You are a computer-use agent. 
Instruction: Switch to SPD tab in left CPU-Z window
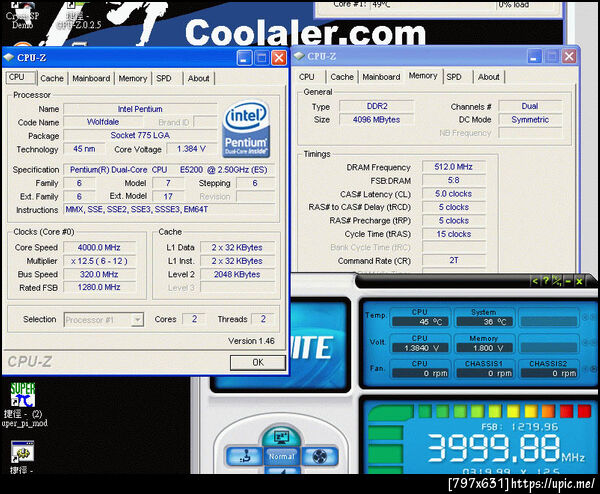(164, 78)
